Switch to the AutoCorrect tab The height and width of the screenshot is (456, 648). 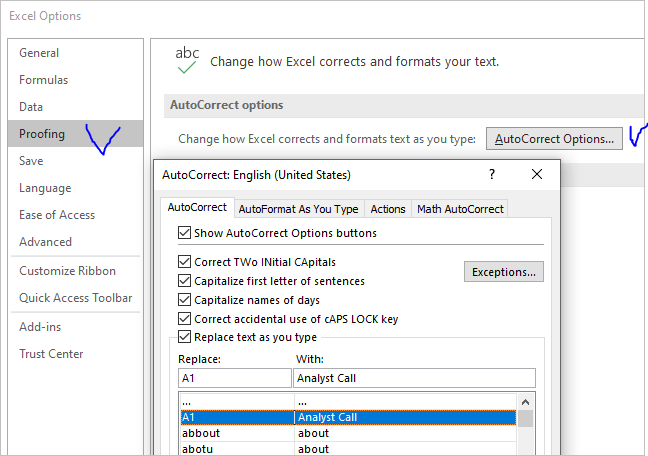click(197, 207)
